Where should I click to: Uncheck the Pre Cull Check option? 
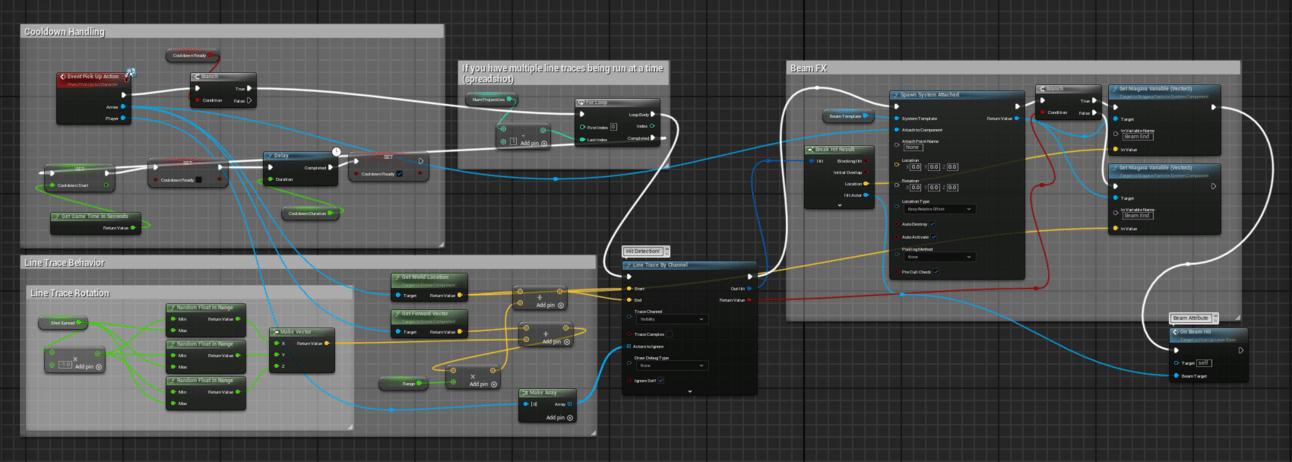(936, 272)
